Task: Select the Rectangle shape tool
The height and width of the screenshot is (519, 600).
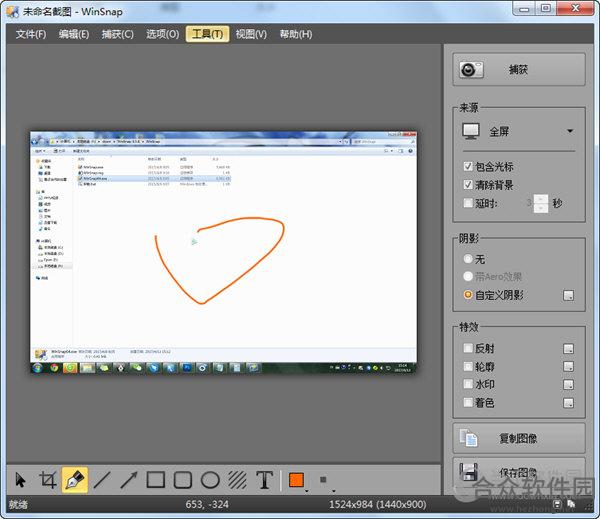Action: (x=156, y=480)
